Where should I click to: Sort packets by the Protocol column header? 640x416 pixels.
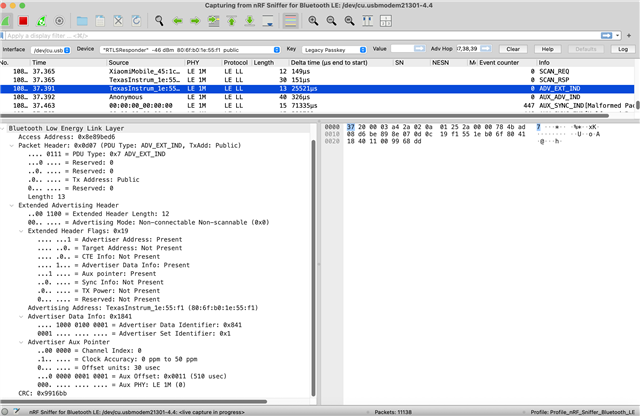[x=235, y=62]
